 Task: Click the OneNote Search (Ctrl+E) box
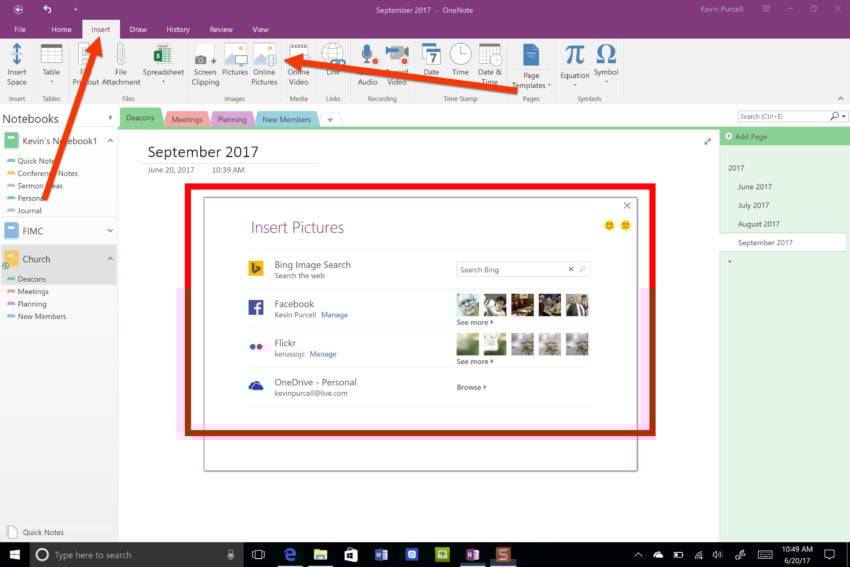pos(783,116)
